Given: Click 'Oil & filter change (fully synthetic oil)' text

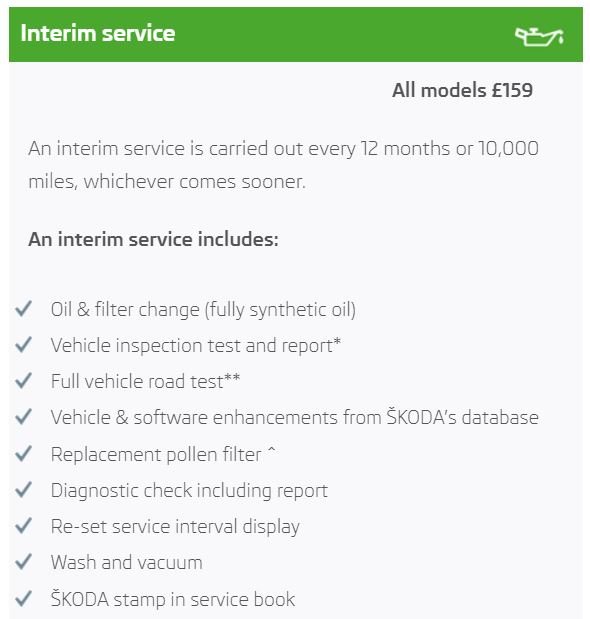Looking at the screenshot, I should pyautogui.click(x=203, y=310).
